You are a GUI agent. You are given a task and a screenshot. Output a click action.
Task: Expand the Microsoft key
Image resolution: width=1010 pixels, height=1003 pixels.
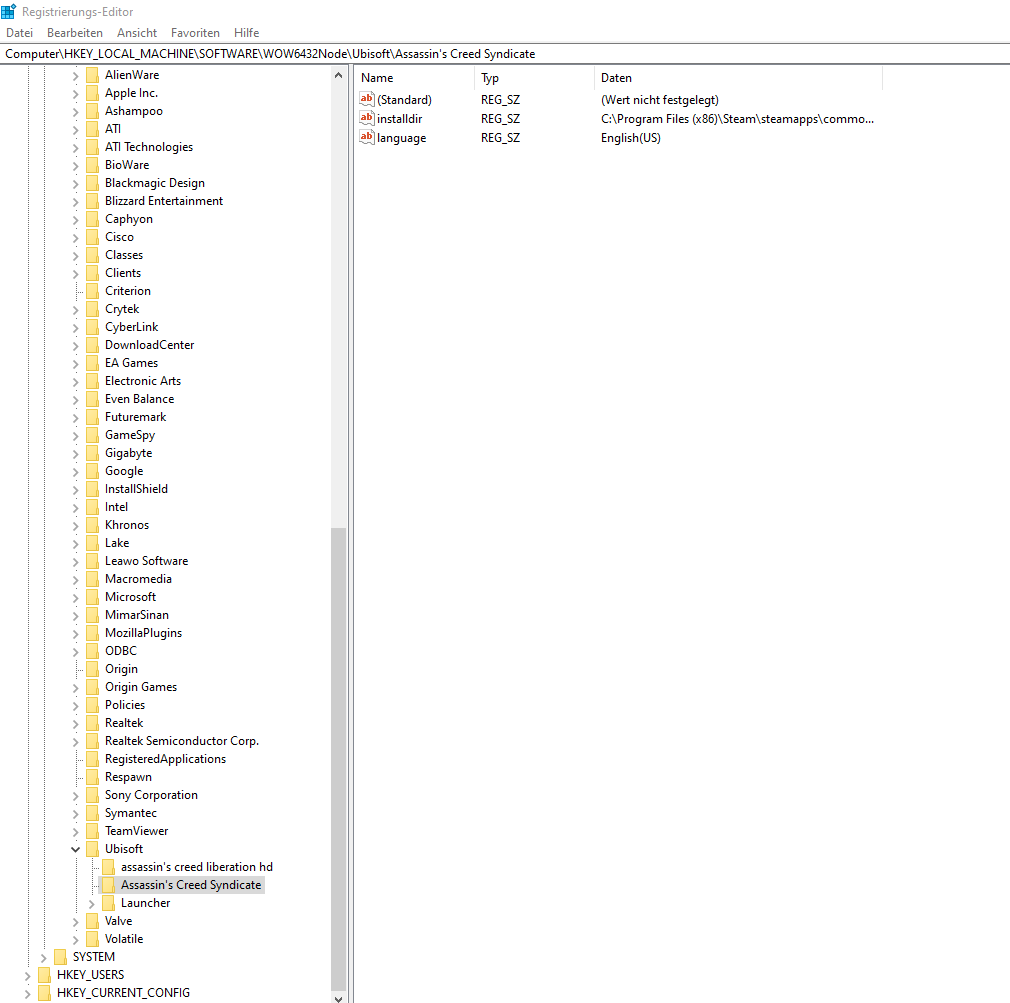pyautogui.click(x=75, y=598)
